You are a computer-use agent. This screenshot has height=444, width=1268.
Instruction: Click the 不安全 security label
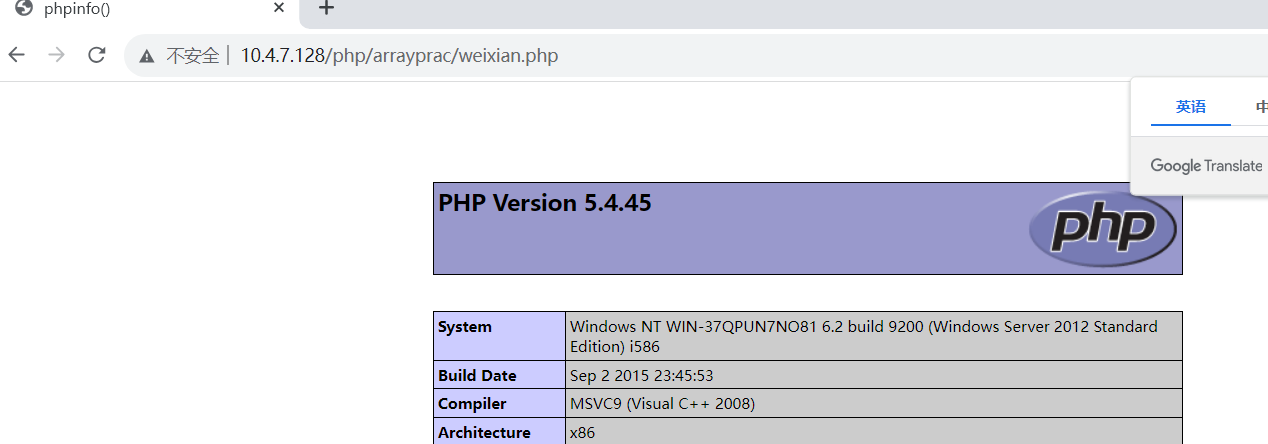[192, 56]
